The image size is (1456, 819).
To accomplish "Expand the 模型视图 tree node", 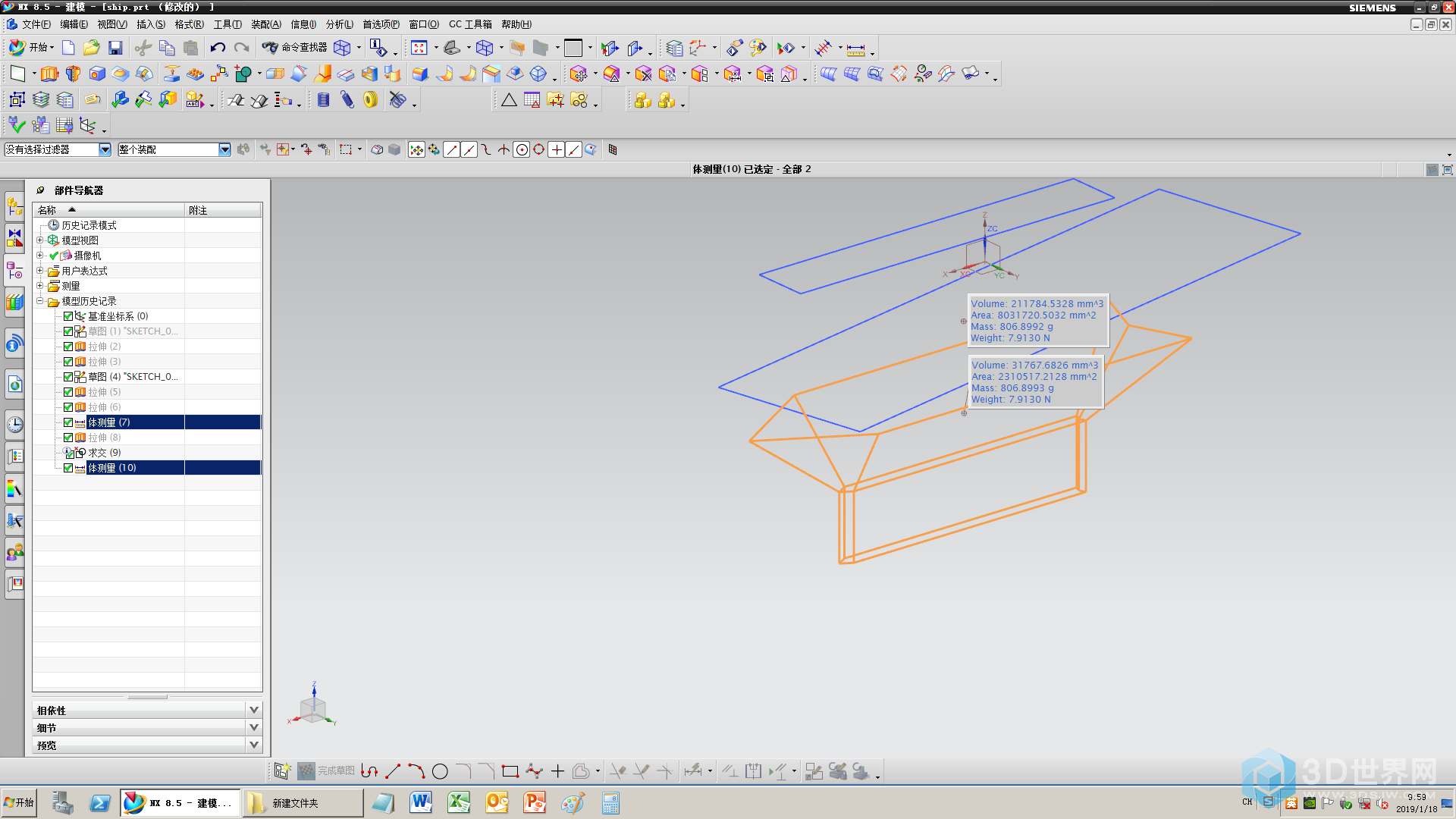I will [40, 240].
